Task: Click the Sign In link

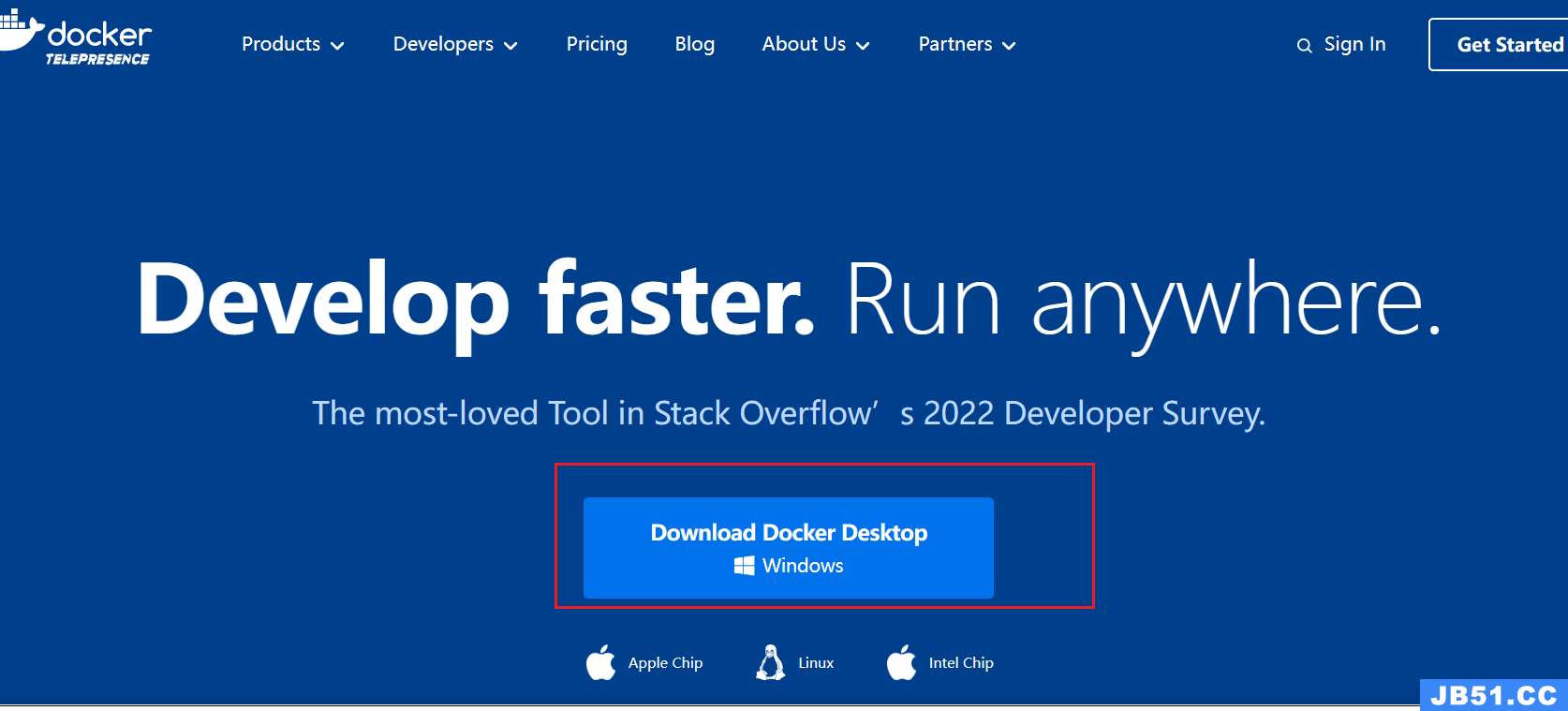Action: (1354, 44)
